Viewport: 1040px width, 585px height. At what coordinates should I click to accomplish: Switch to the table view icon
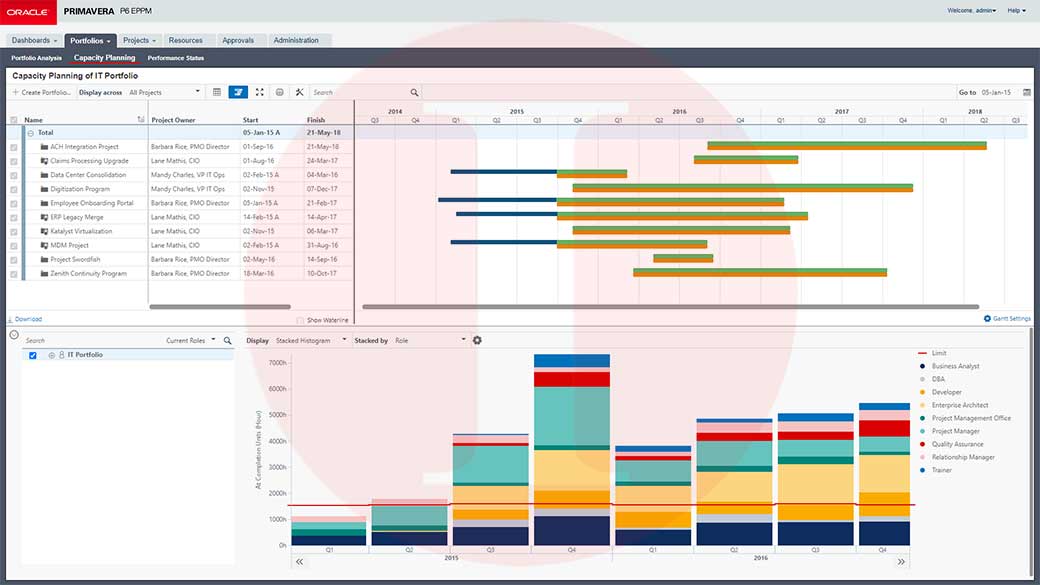(217, 92)
